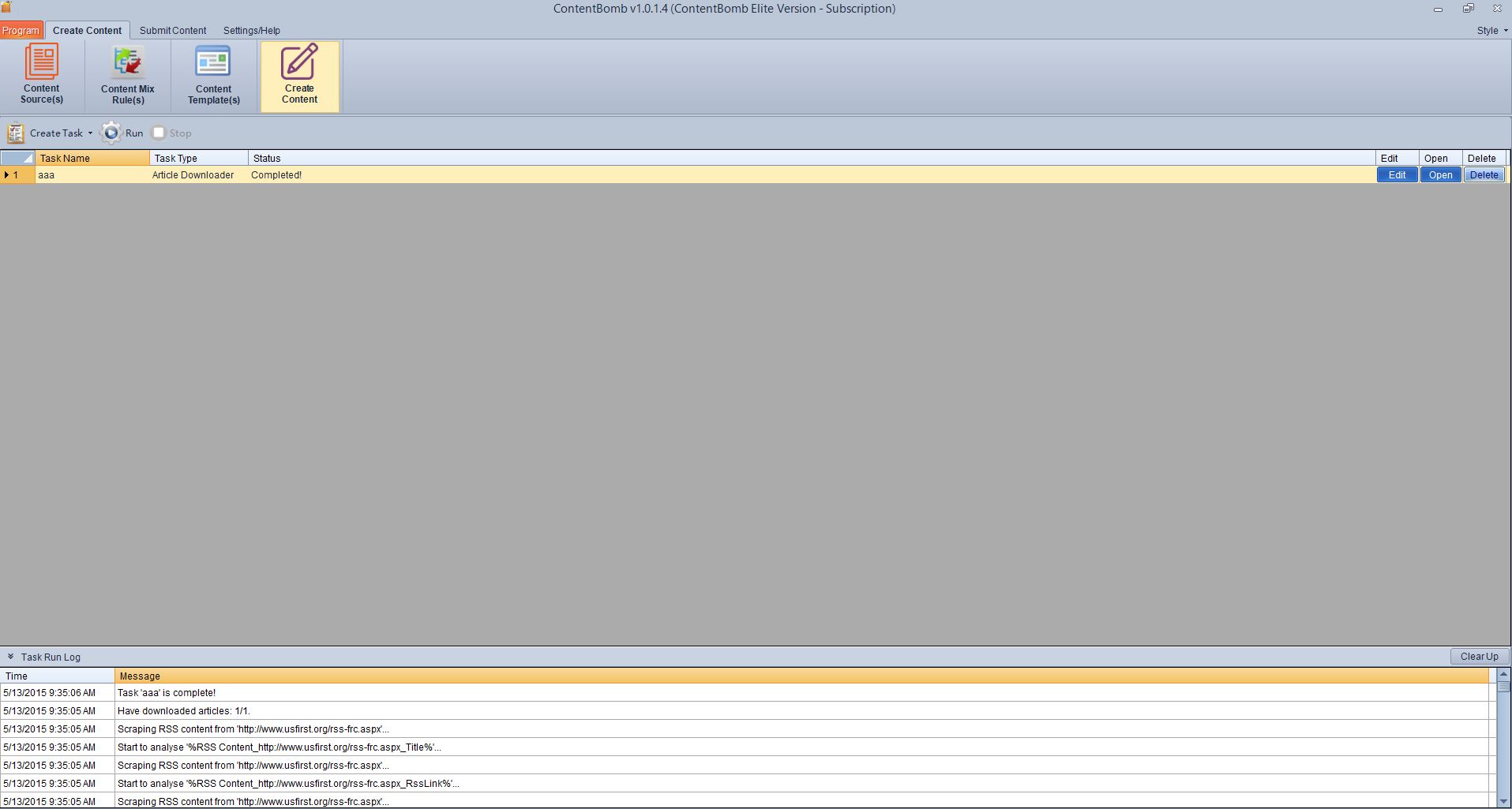Delete the task aaa
The width and height of the screenshot is (1512, 809).
(1484, 175)
